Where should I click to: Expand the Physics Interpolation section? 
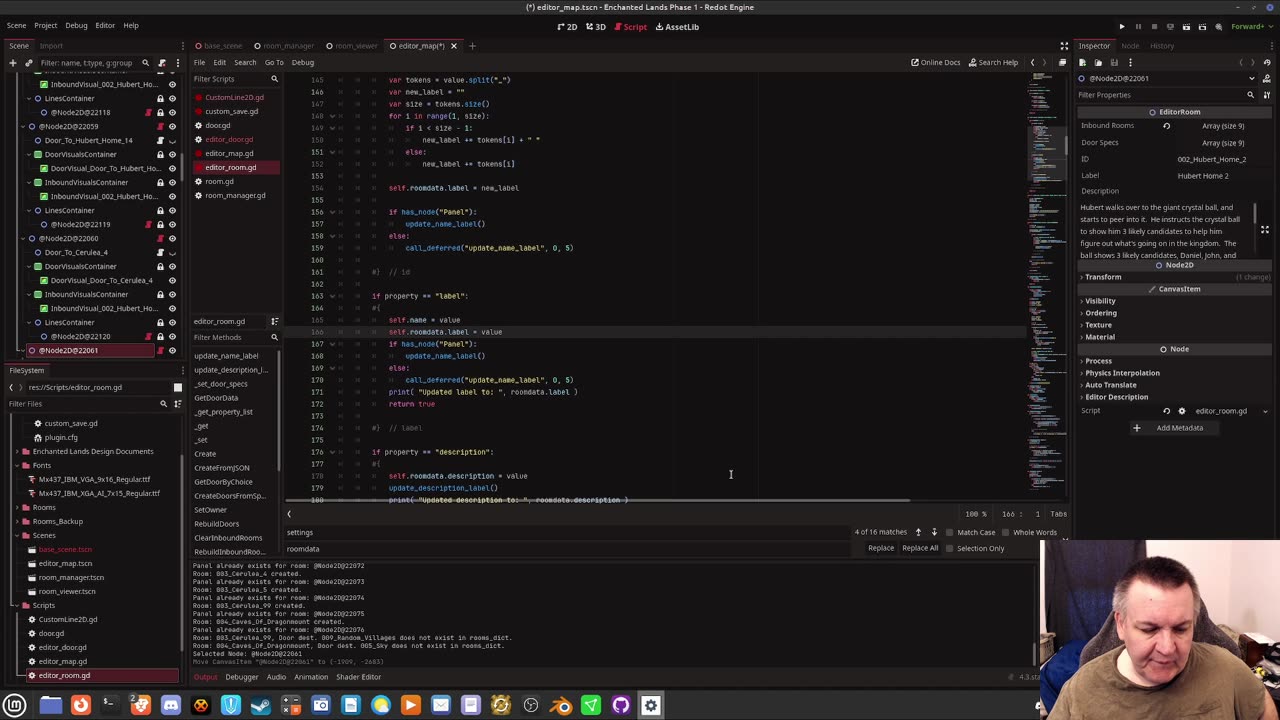(x=1122, y=373)
